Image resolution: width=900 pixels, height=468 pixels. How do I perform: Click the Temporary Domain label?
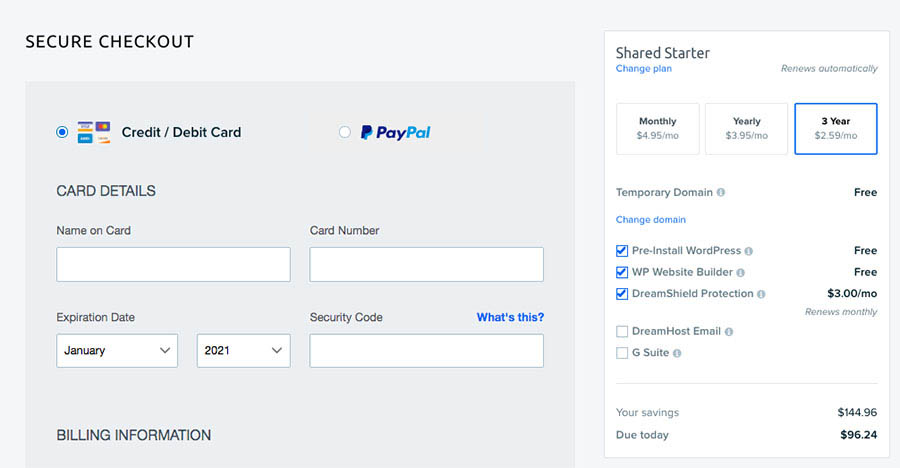pyautogui.click(x=664, y=192)
